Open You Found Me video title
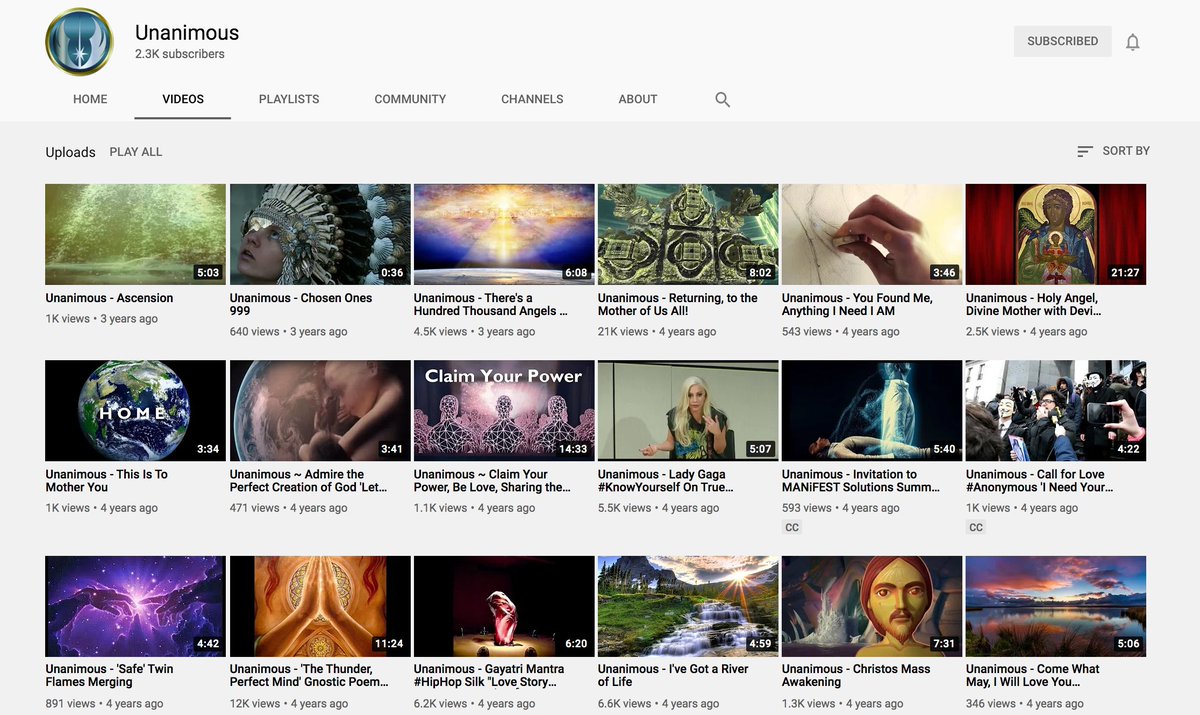 (857, 304)
